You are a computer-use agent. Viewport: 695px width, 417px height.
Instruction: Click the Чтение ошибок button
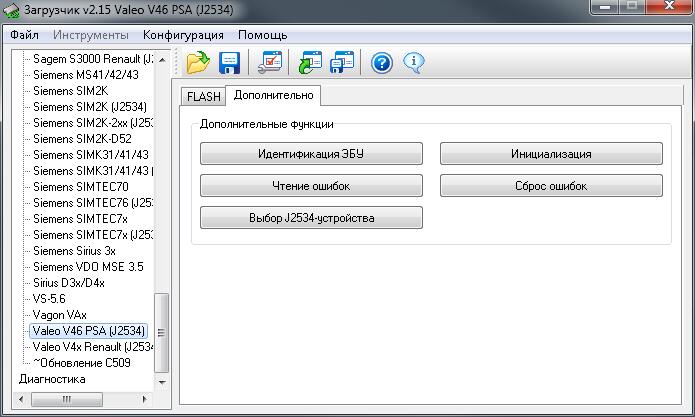pos(311,186)
